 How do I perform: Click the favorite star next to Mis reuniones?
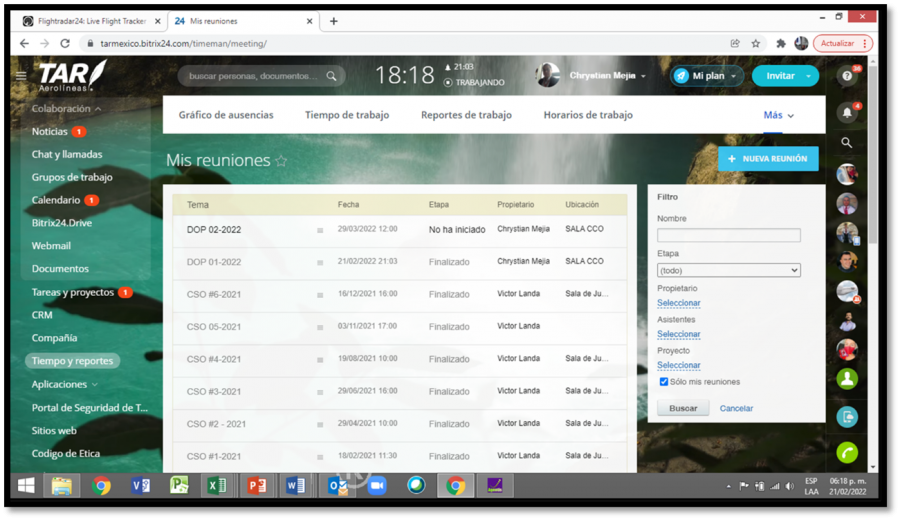coord(281,161)
